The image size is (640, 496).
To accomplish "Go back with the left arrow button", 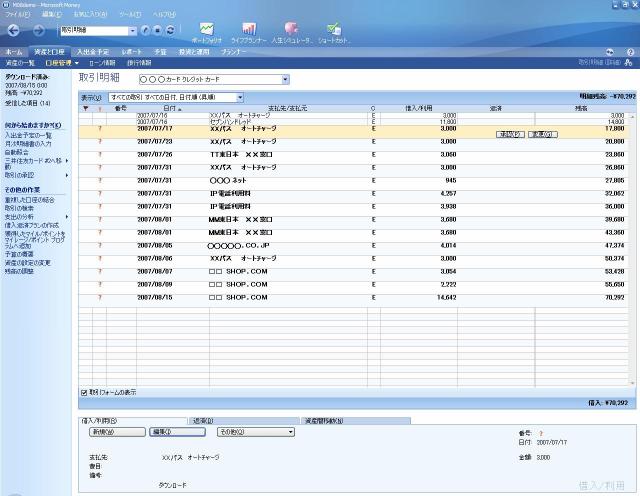I will pos(13,31).
